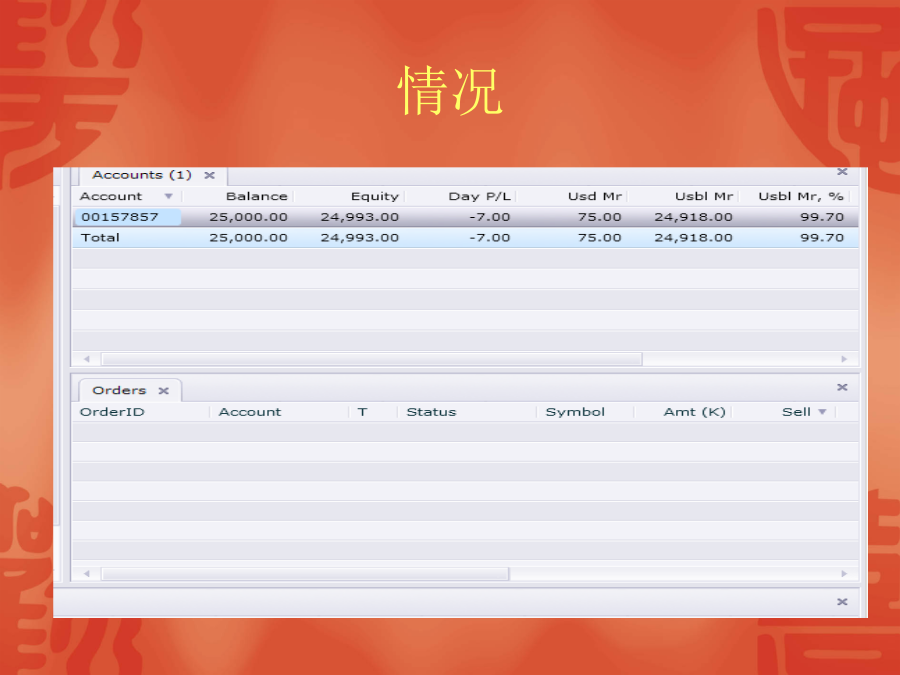
Task: Click 99.70 in the 00157857 row
Action: point(822,217)
